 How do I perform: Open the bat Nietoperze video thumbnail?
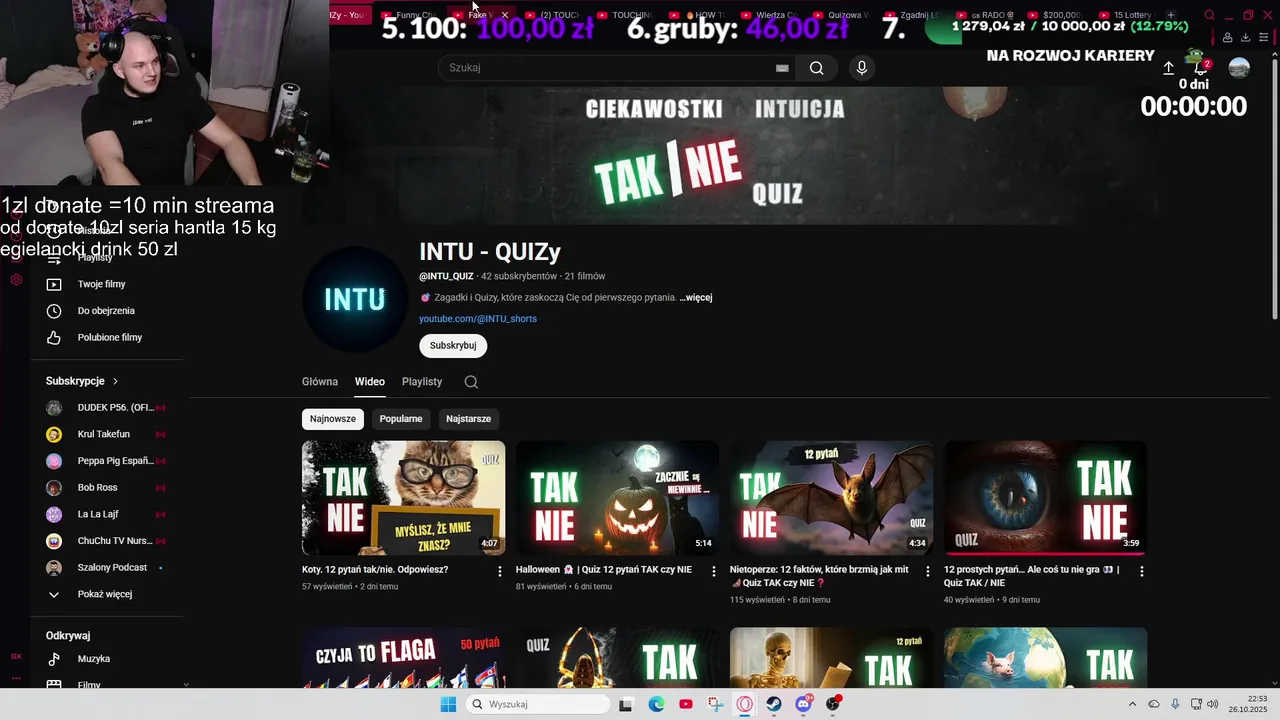[831, 498]
